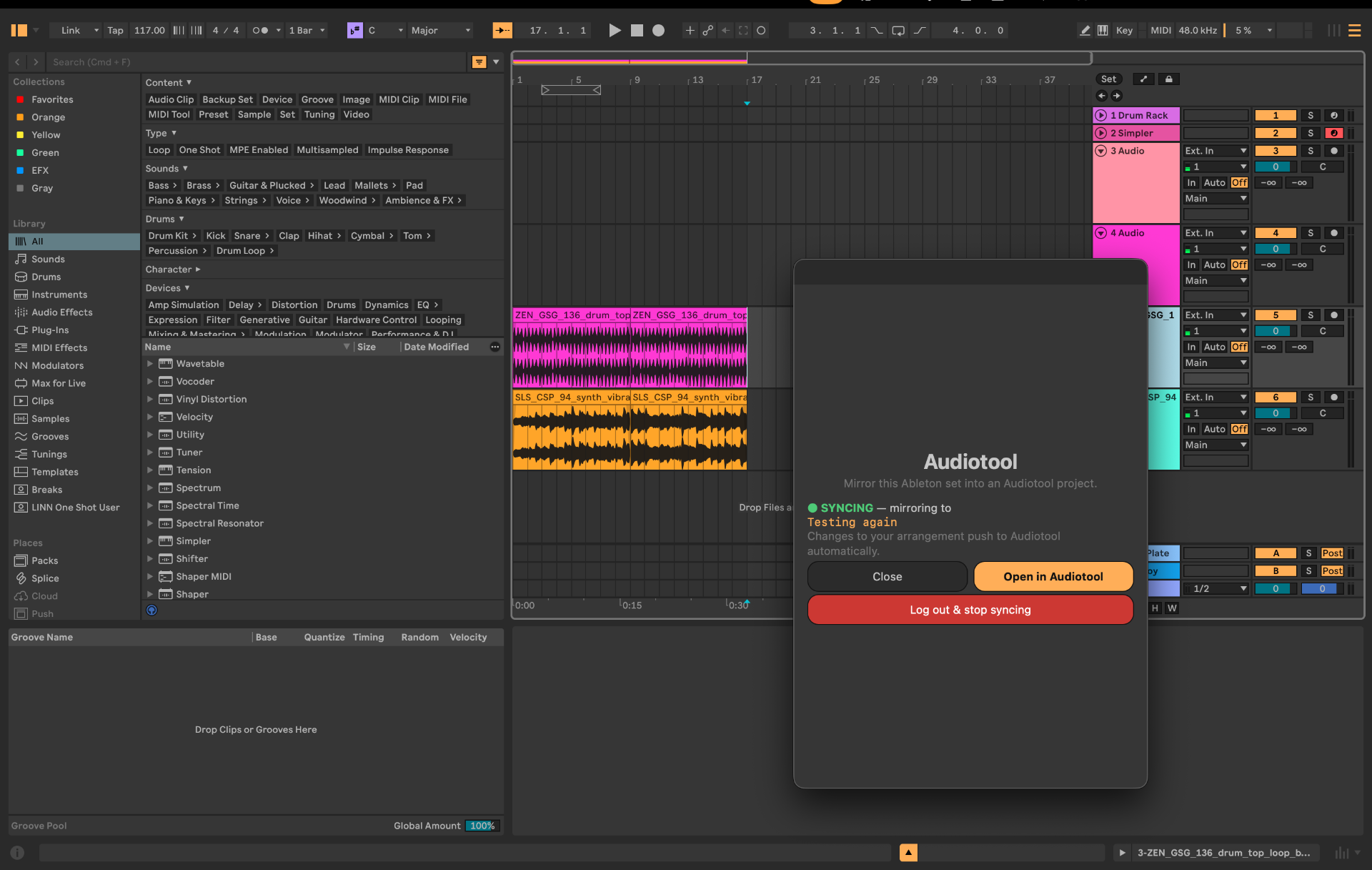The width and height of the screenshot is (1372, 870).
Task: Toggle the Key map mode switch
Action: coord(1124,30)
